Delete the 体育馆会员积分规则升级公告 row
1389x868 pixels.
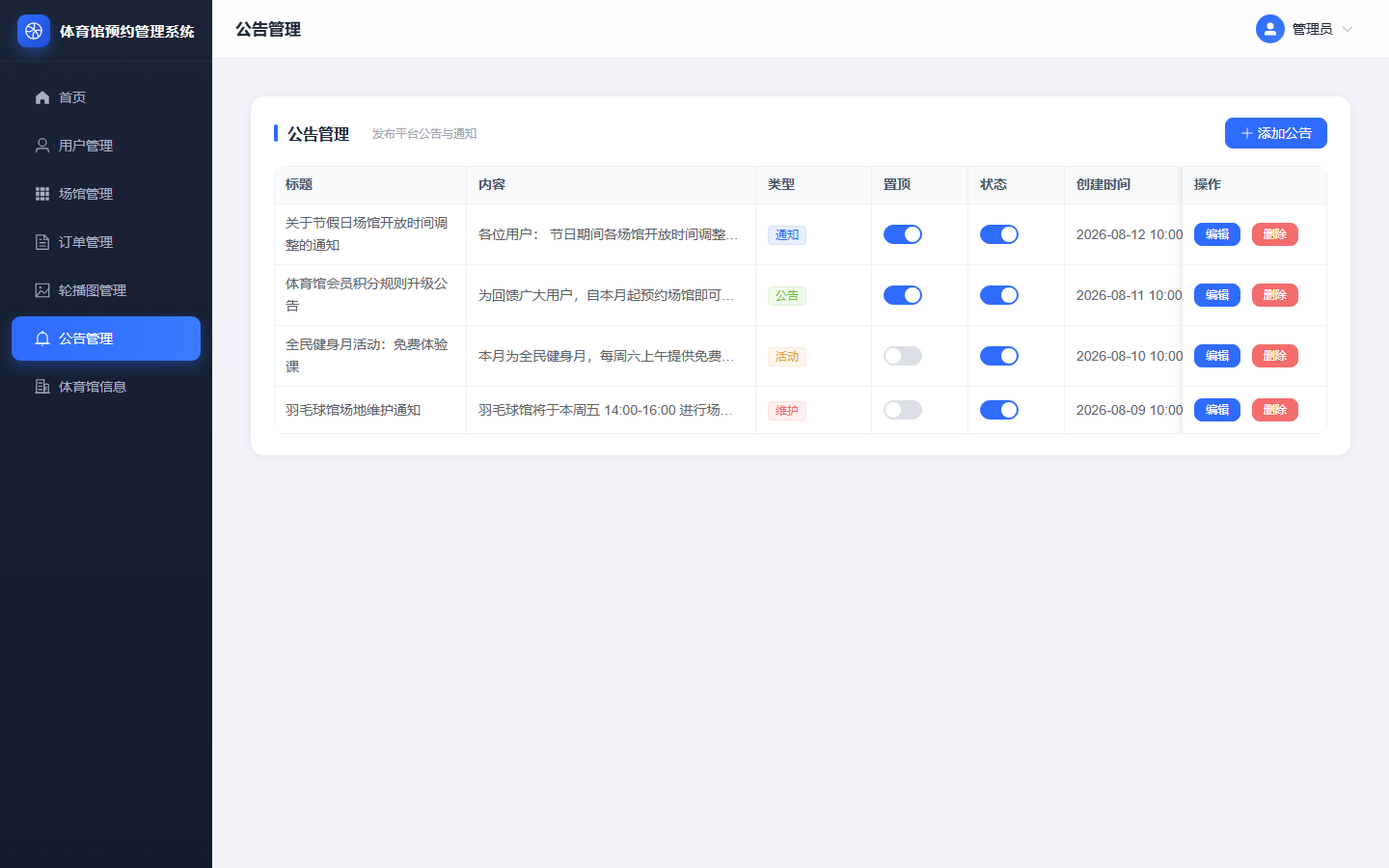(1275, 295)
